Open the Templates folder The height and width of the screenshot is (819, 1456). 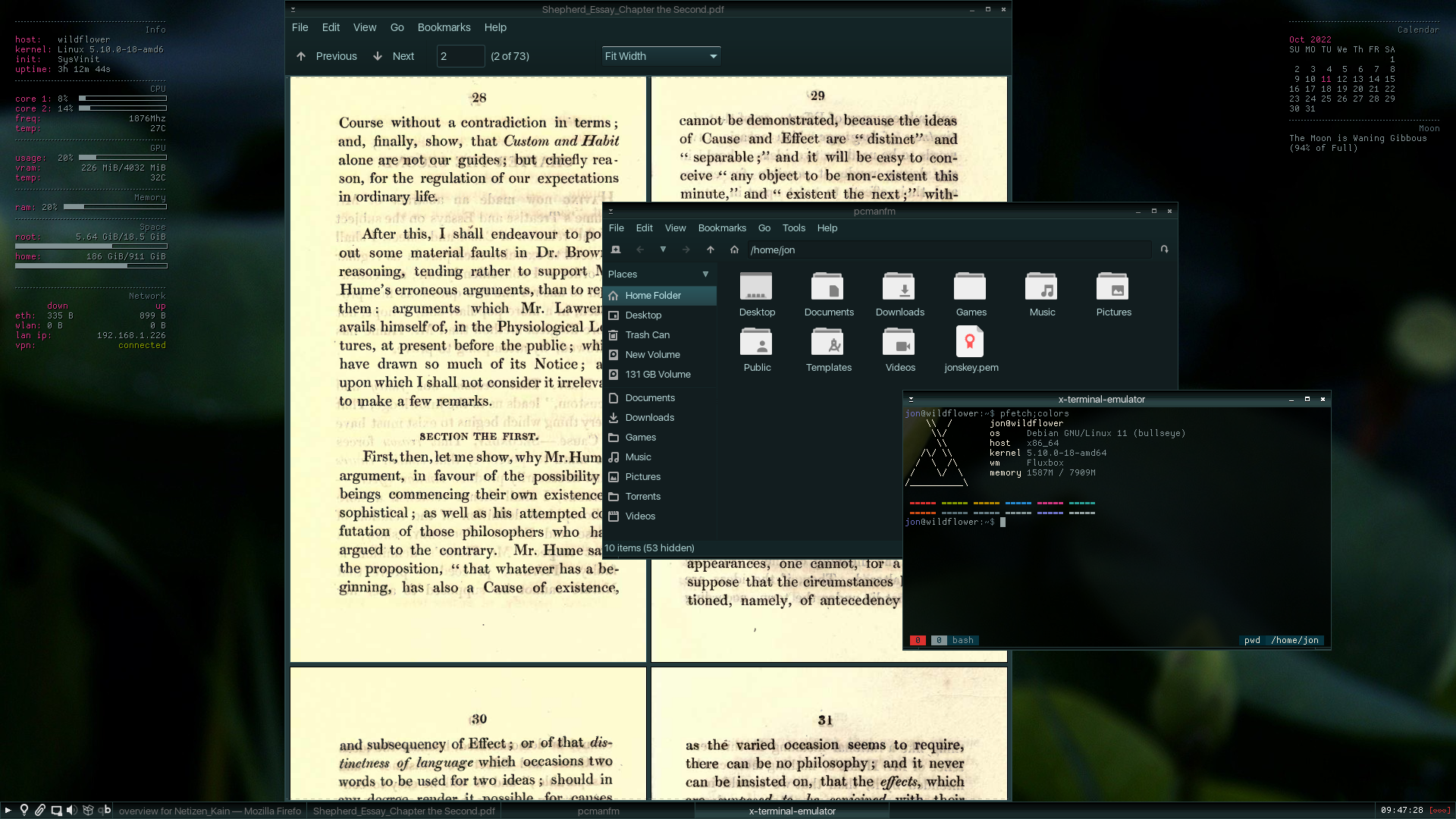[x=828, y=345]
